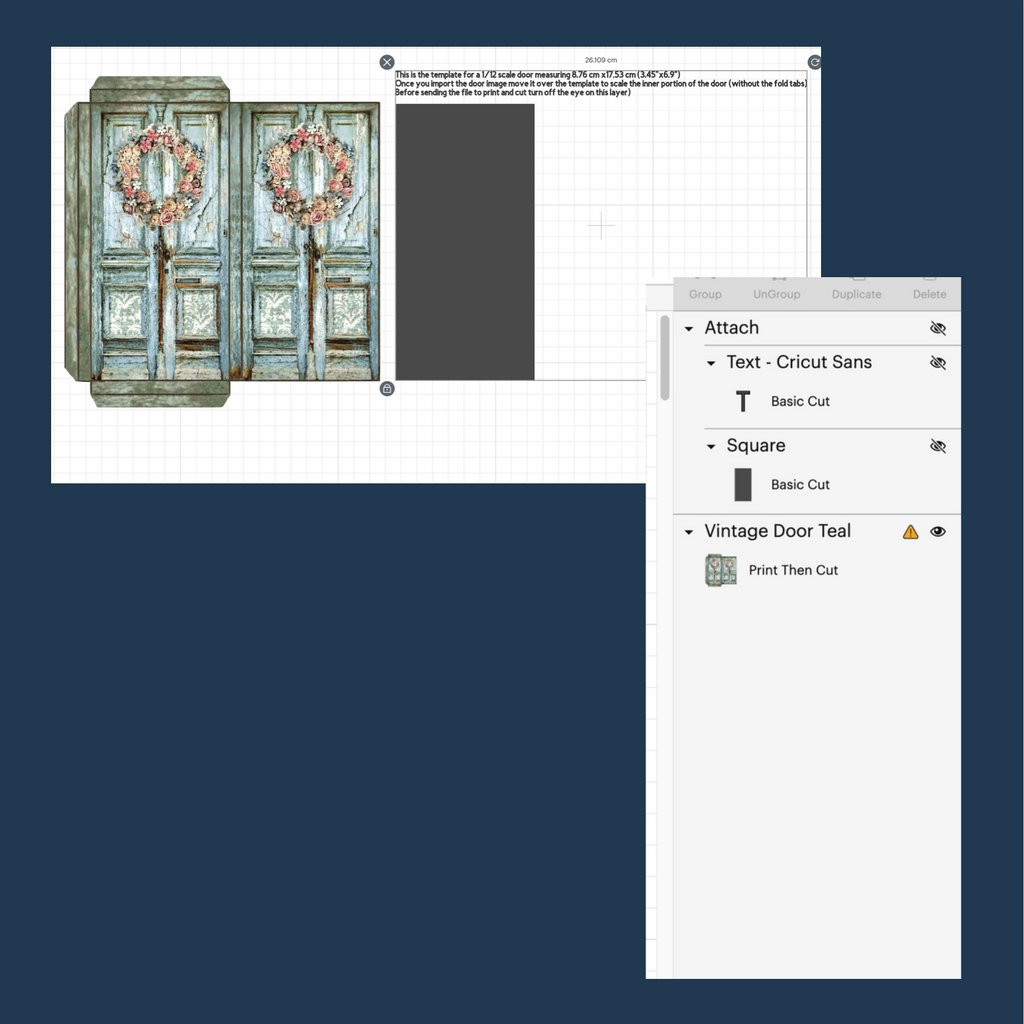Select the Print Then Cut label
The image size is (1024, 1024).
[793, 570]
